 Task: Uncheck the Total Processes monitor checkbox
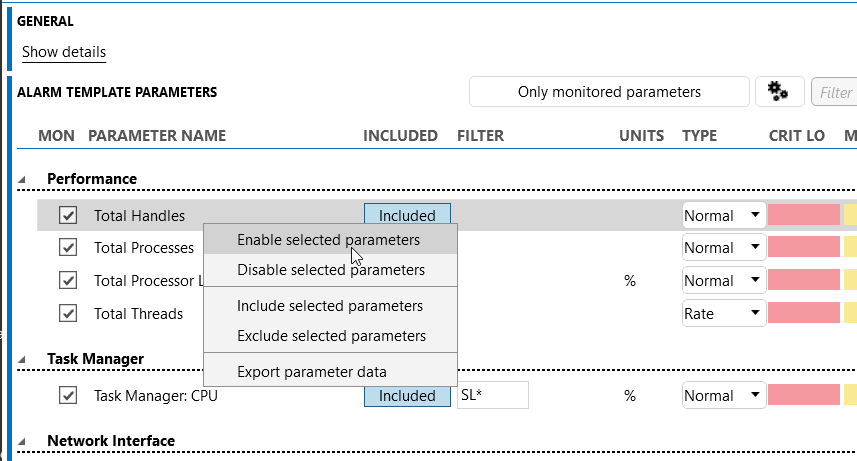coord(68,248)
